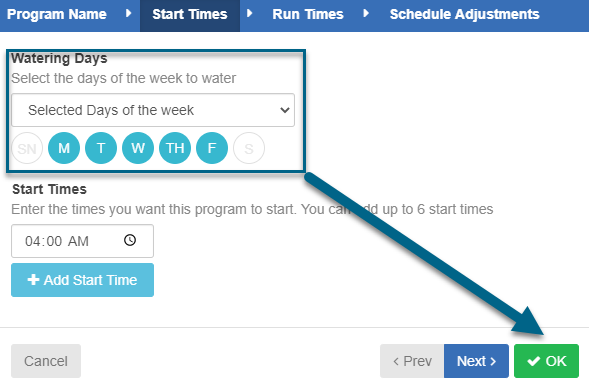589x388 pixels.
Task: Add another start time
Action: tap(82, 280)
